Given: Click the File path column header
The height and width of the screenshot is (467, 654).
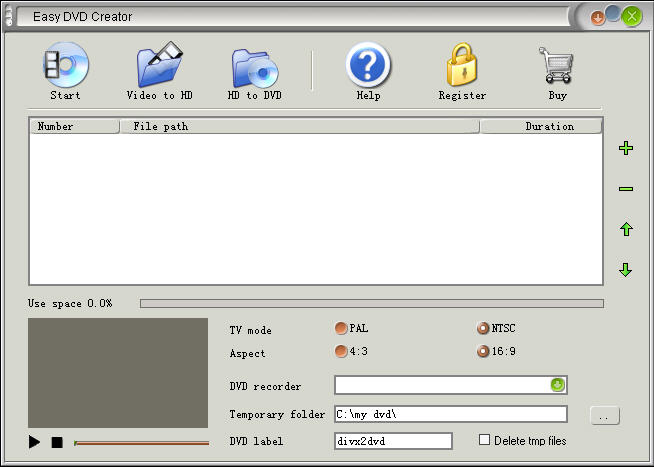Looking at the screenshot, I should coord(299,126).
